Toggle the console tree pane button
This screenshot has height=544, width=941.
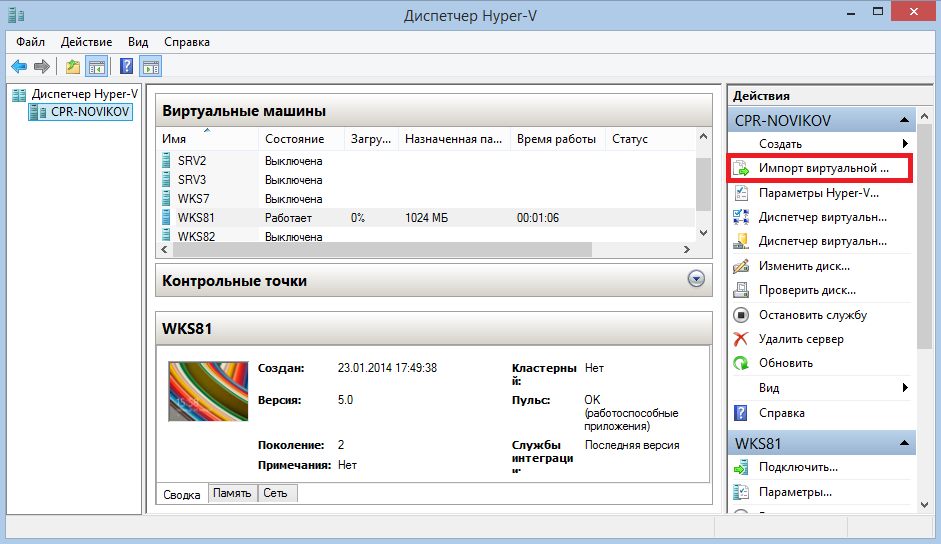point(97,67)
